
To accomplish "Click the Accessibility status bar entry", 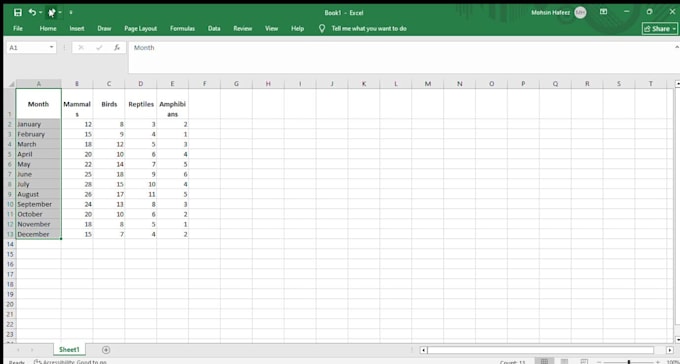I will click(x=70, y=361).
